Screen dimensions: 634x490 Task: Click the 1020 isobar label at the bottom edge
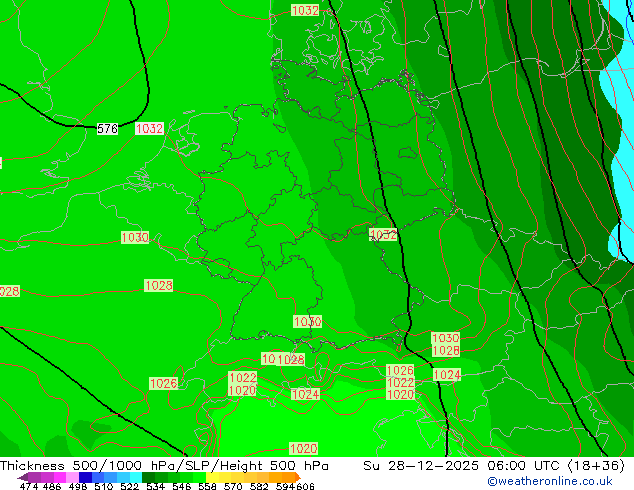303,448
